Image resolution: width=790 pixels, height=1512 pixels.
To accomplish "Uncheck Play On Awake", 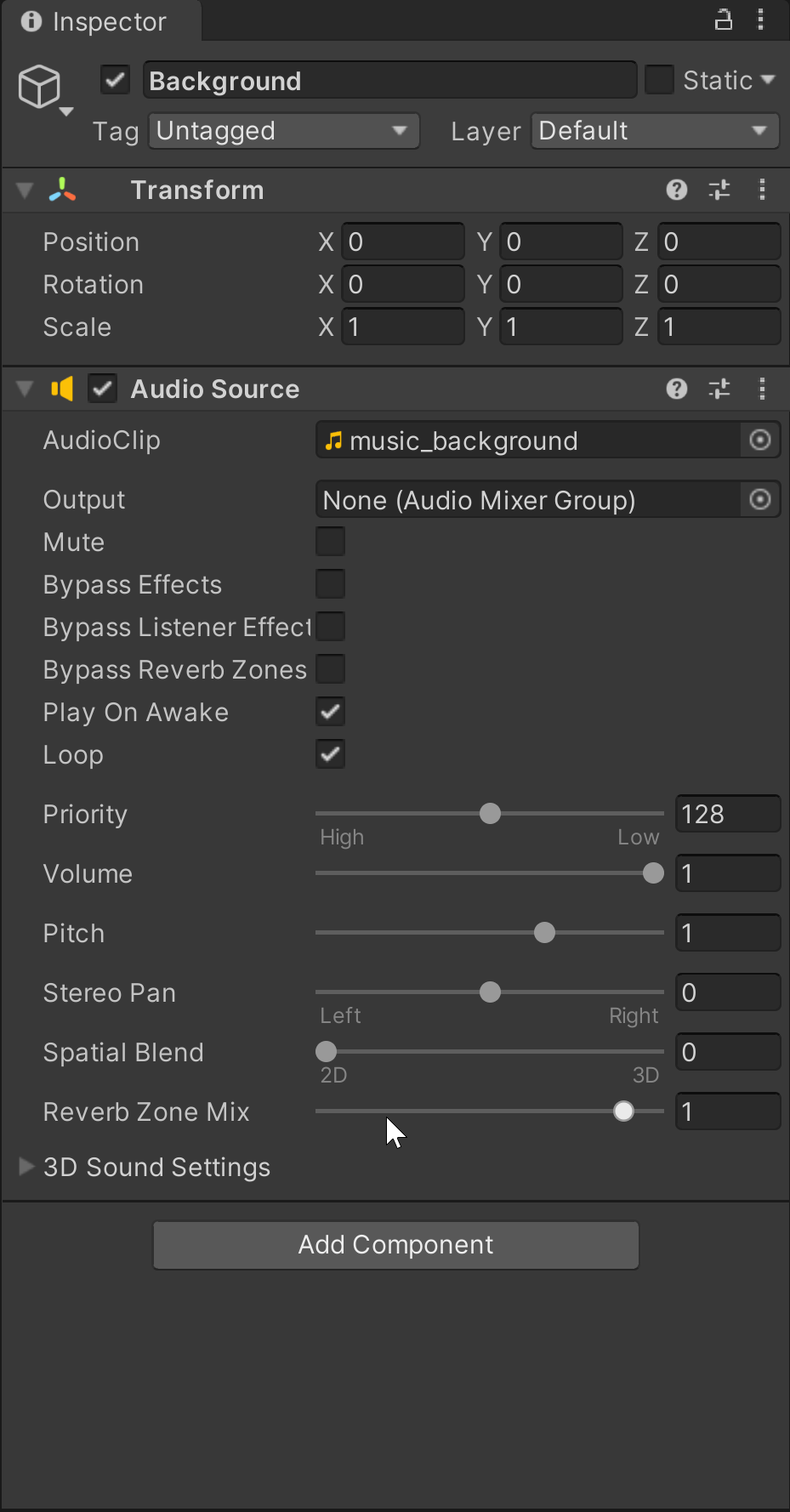I will click(330, 711).
